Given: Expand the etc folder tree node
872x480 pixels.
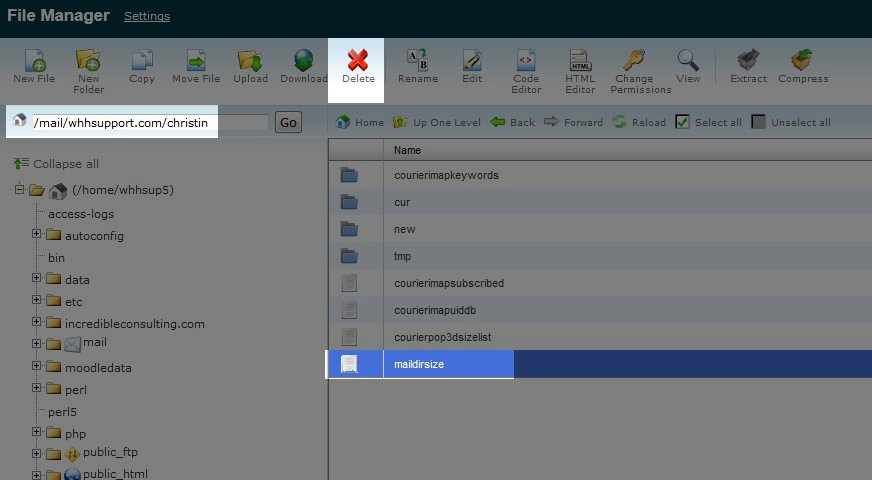Looking at the screenshot, I should coord(37,300).
